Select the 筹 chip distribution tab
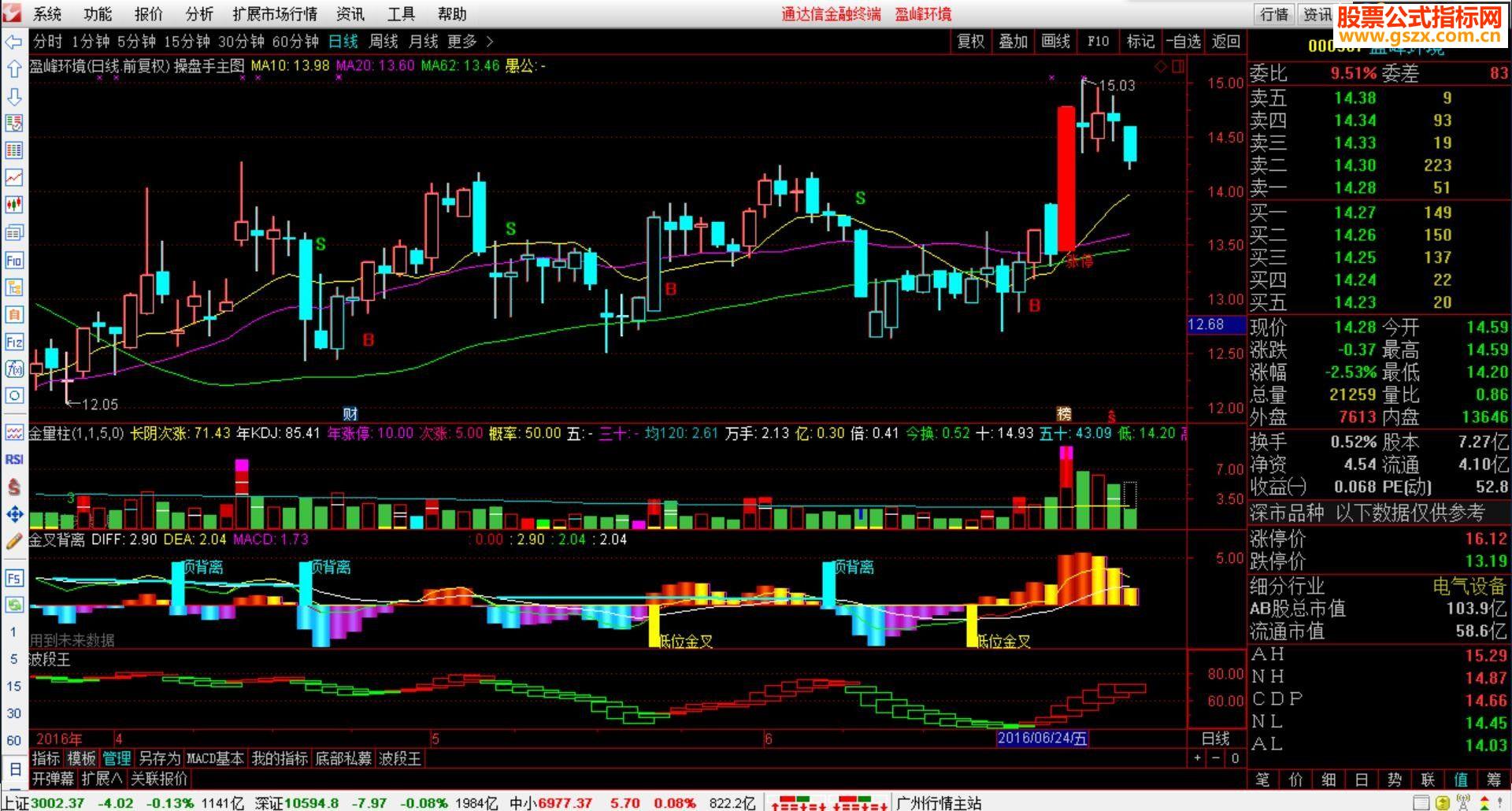The width and height of the screenshot is (1512, 811). [1493, 780]
